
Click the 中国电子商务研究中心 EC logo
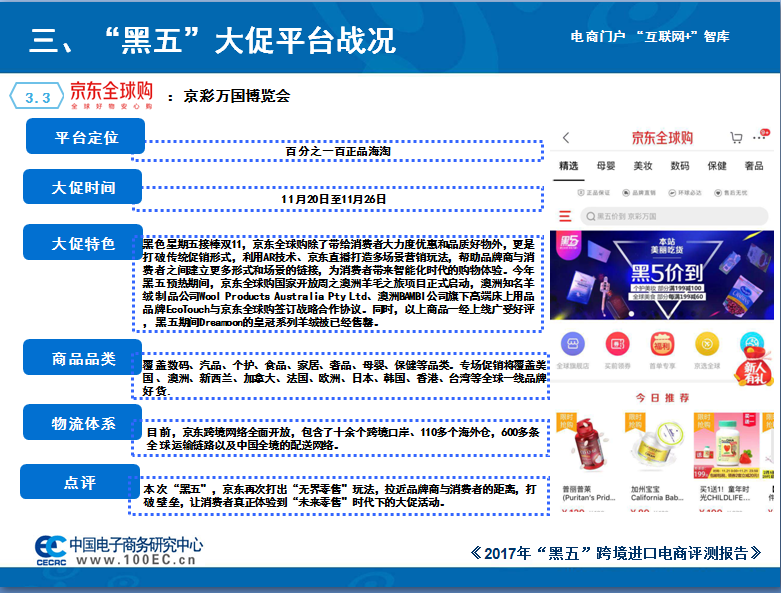pyautogui.click(x=118, y=550)
